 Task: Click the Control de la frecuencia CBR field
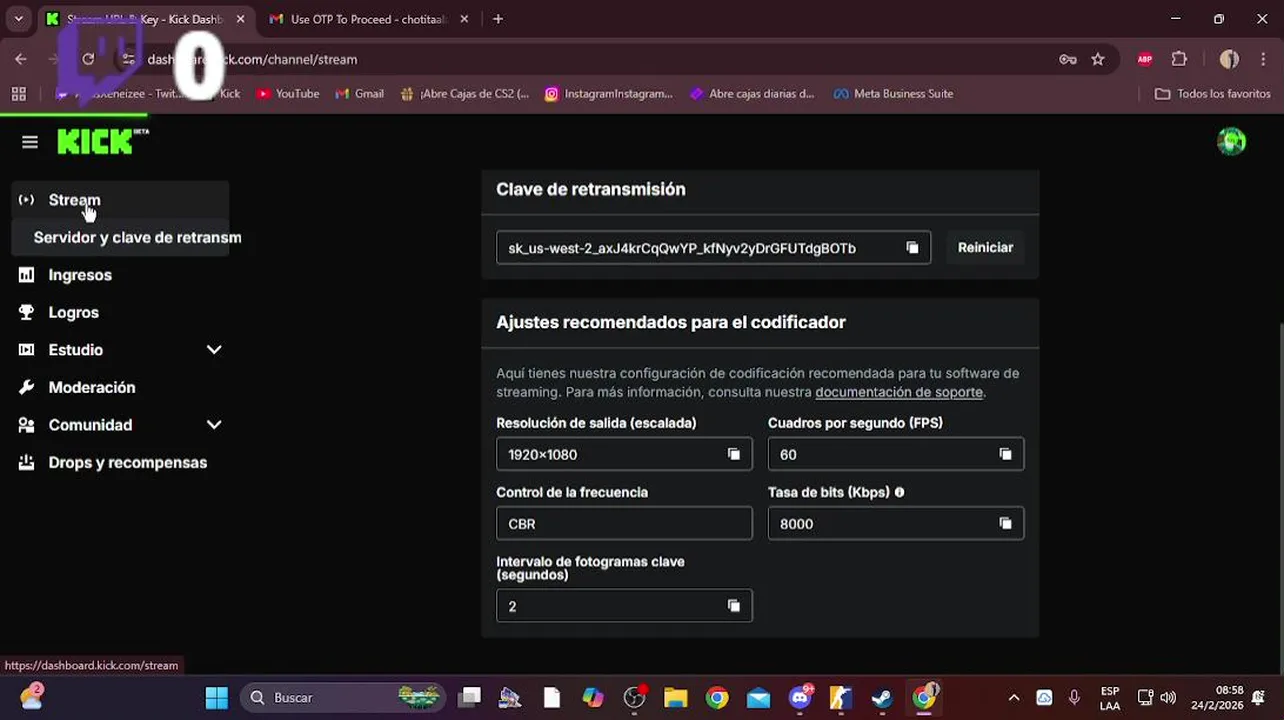pyautogui.click(x=624, y=523)
